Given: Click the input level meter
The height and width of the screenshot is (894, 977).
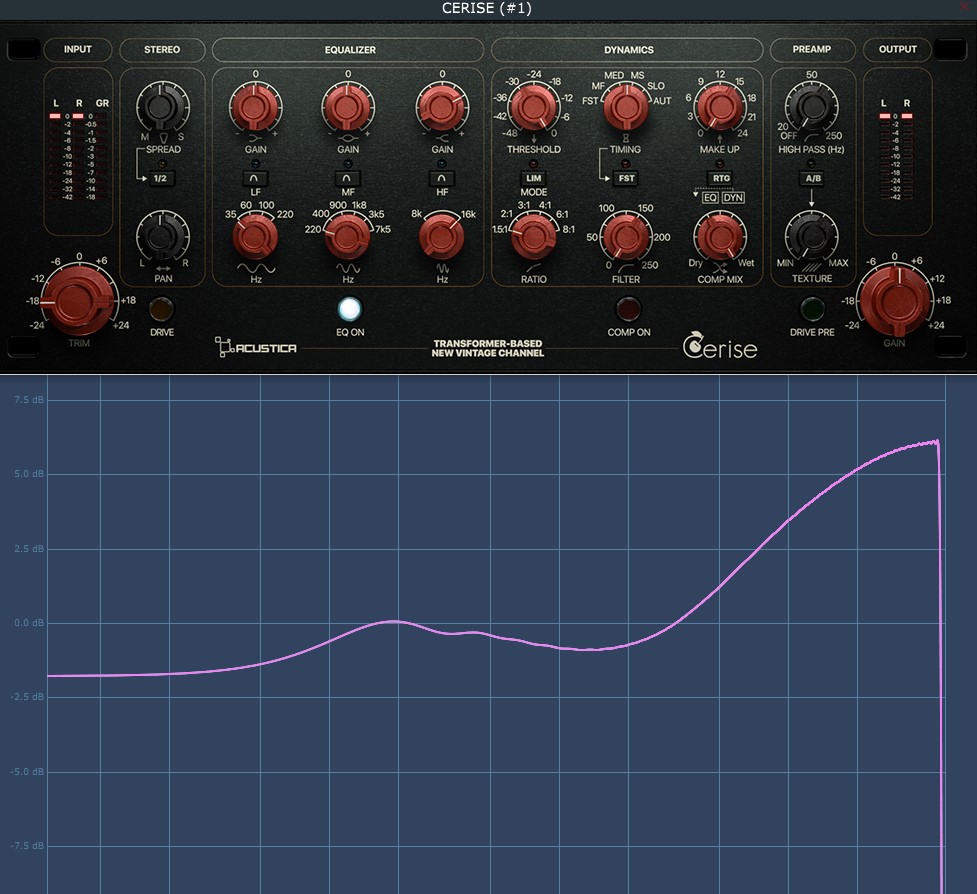Looking at the screenshot, I should tap(67, 157).
